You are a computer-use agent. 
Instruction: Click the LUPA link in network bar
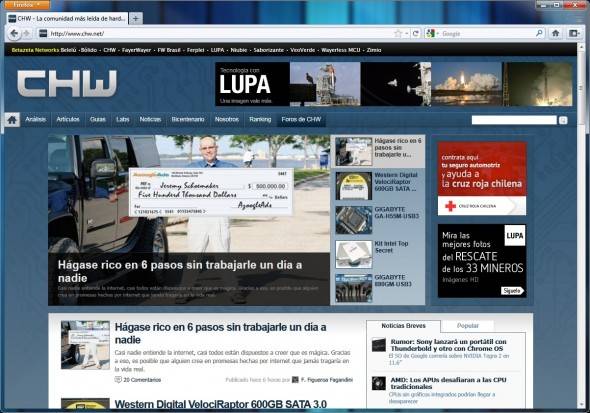[x=217, y=50]
